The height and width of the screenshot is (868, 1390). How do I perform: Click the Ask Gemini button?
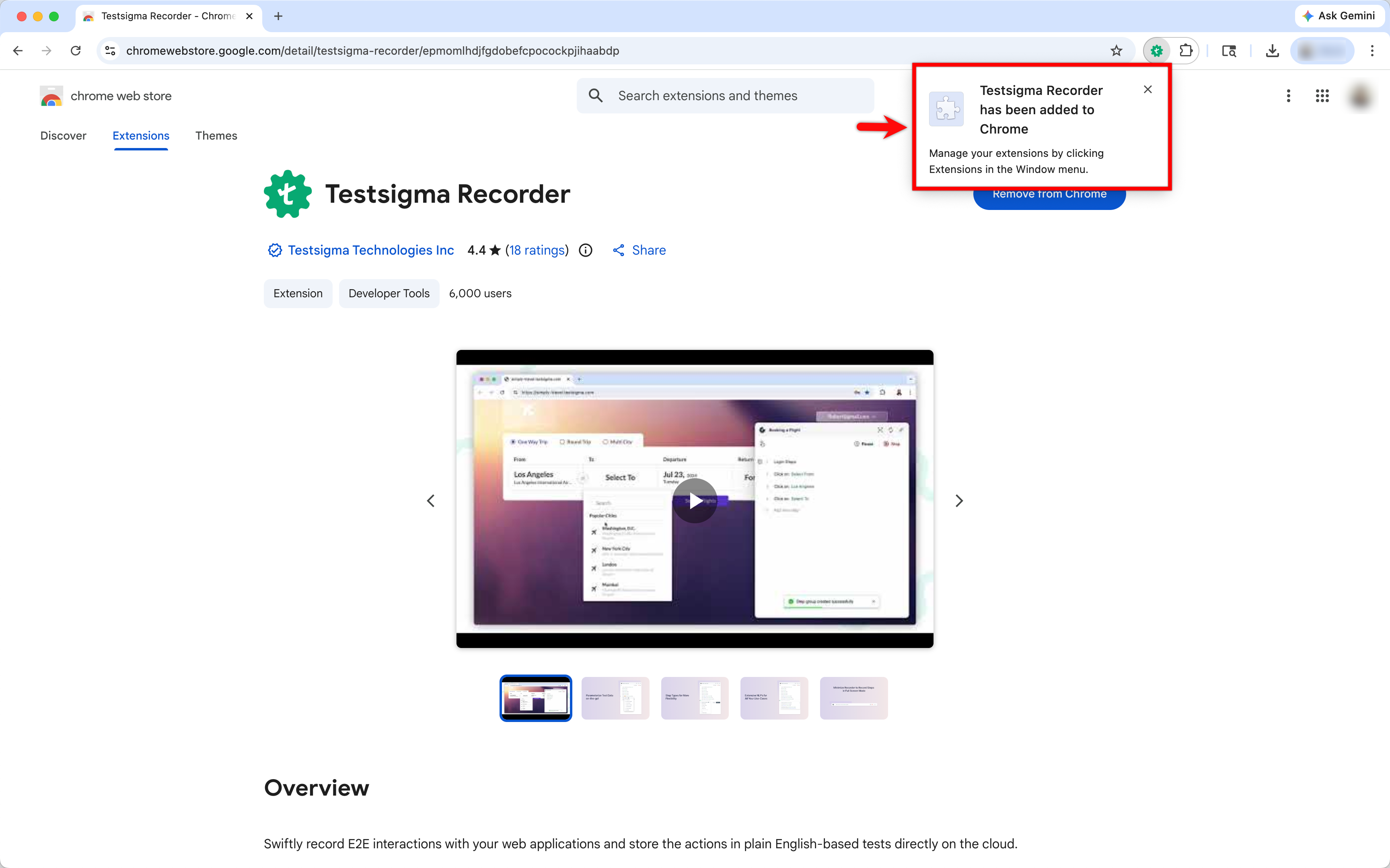(1339, 16)
